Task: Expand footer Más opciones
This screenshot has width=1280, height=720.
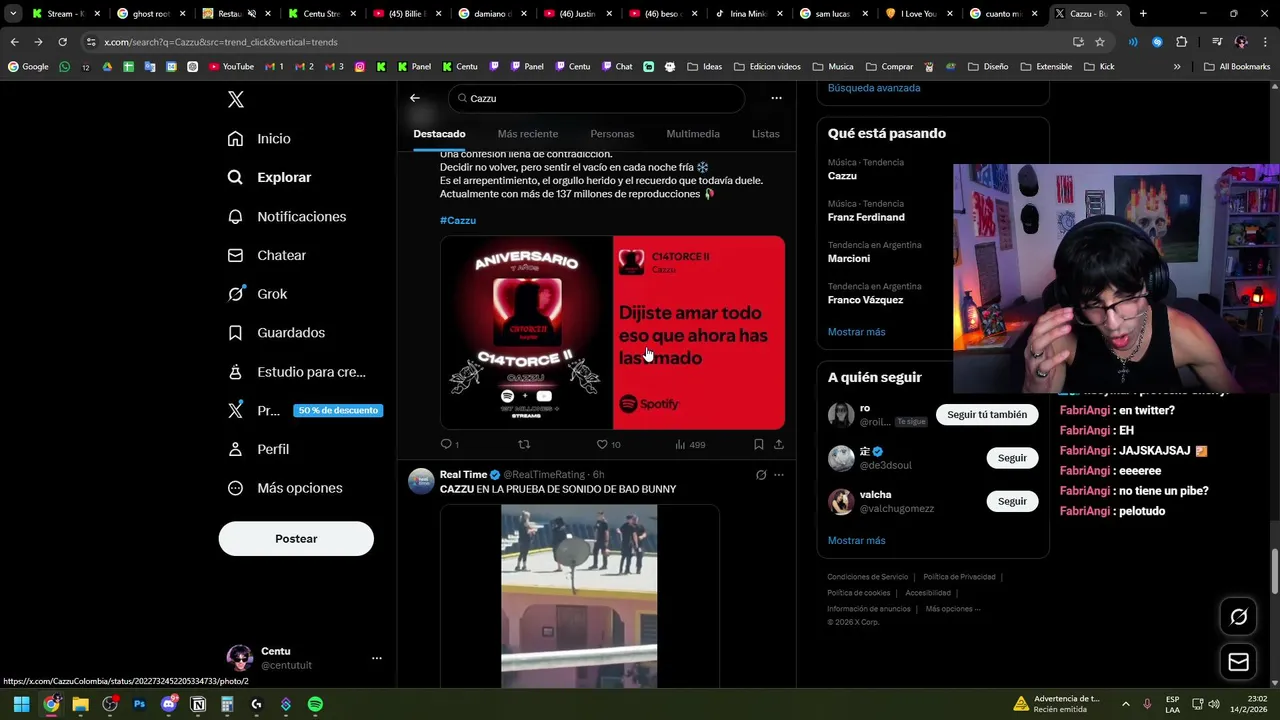Action: 952,609
